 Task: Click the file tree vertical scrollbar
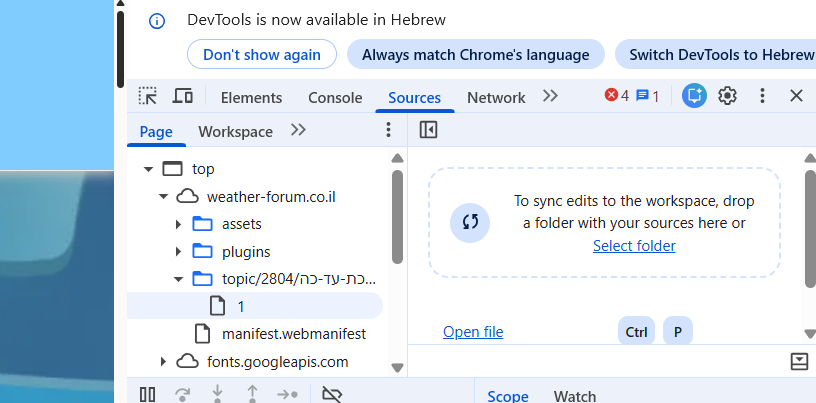click(x=397, y=215)
